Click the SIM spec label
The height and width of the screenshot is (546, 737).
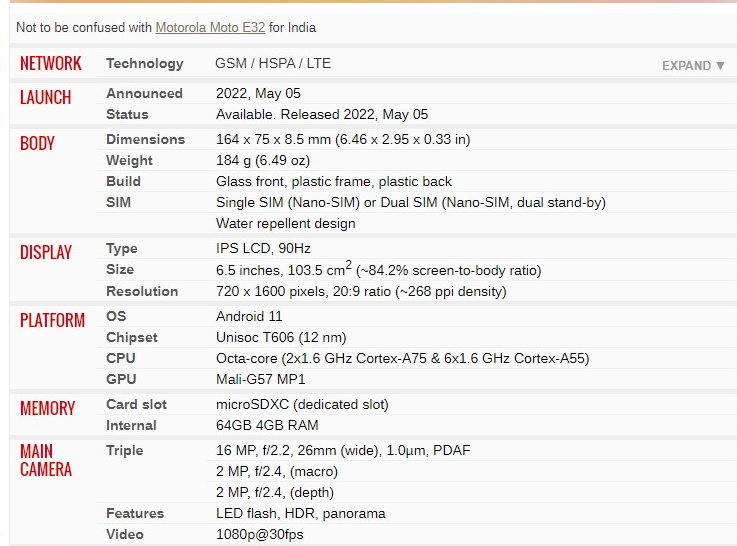click(118, 202)
